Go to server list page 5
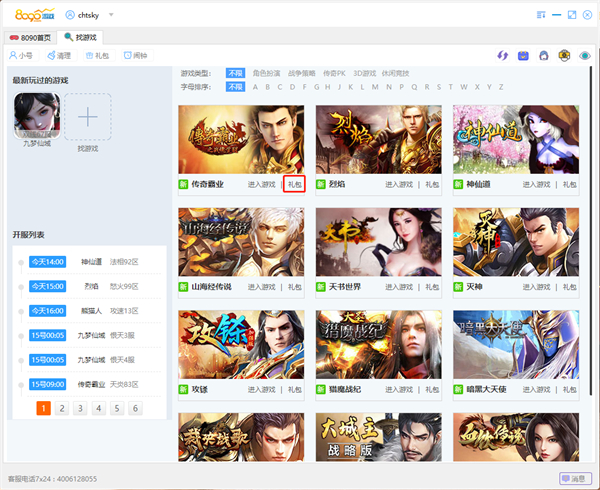 click(117, 408)
